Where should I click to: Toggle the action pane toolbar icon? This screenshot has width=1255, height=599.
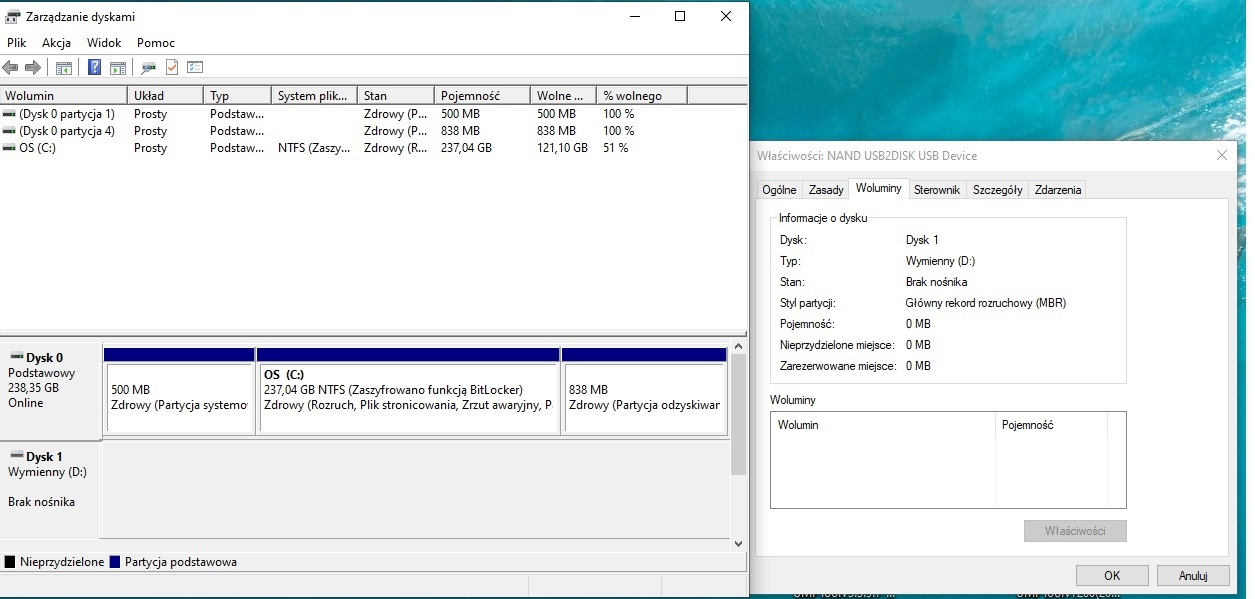118,68
